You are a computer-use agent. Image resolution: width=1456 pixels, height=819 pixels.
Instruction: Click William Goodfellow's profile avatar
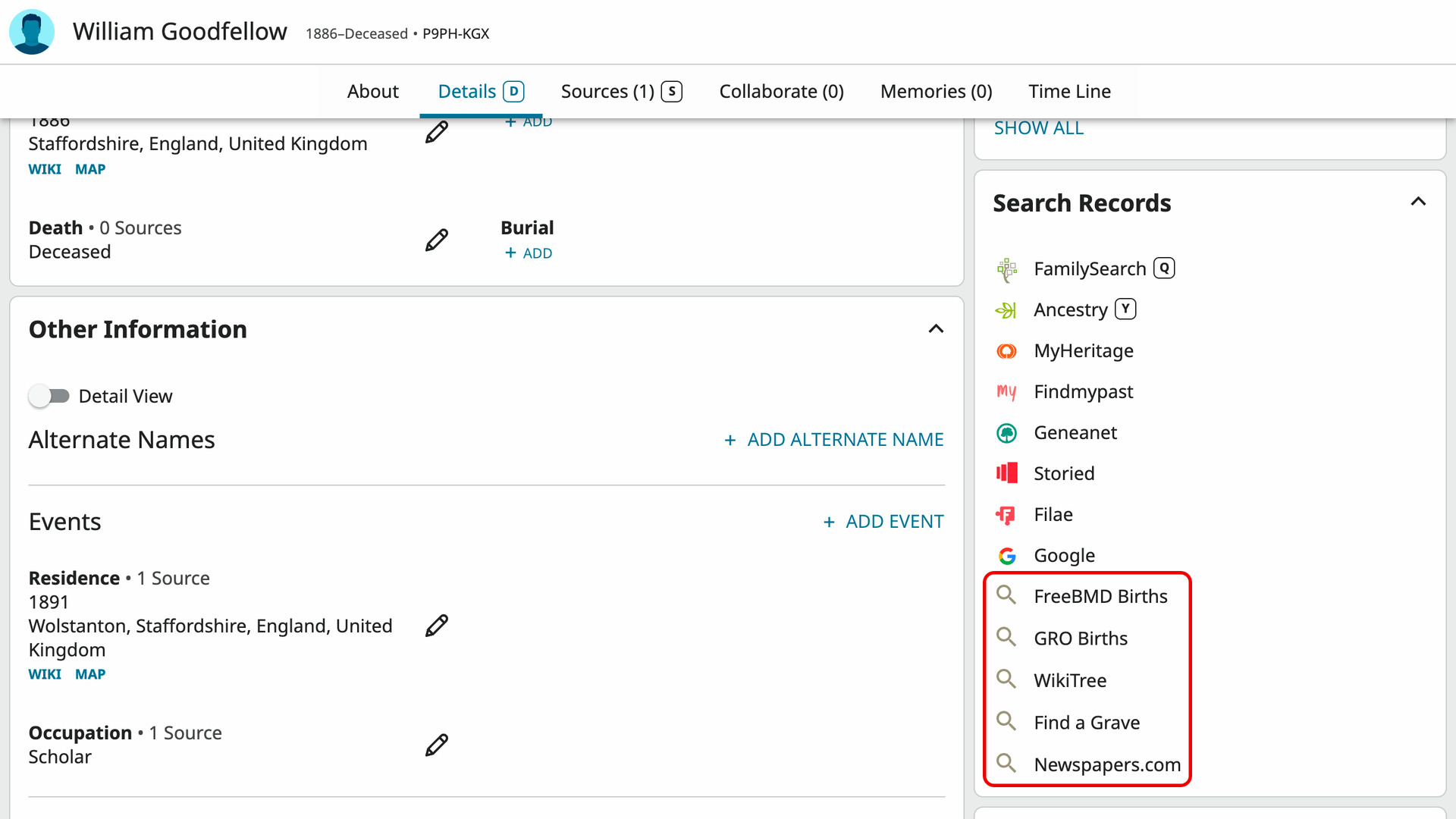[32, 32]
